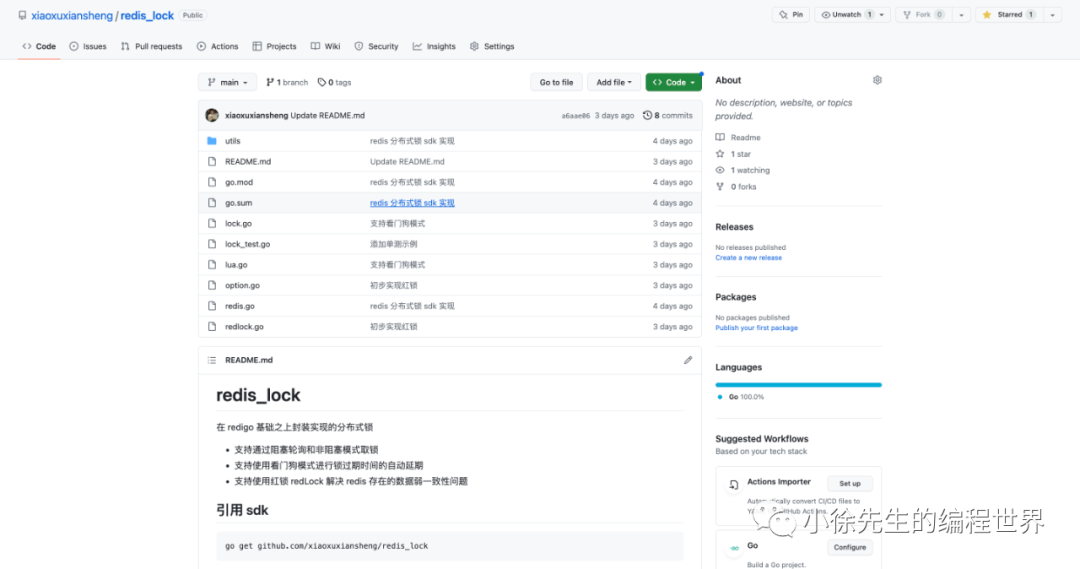Click the file icon beside lock.go
Image resolution: width=1080 pixels, height=569 pixels.
(212, 223)
